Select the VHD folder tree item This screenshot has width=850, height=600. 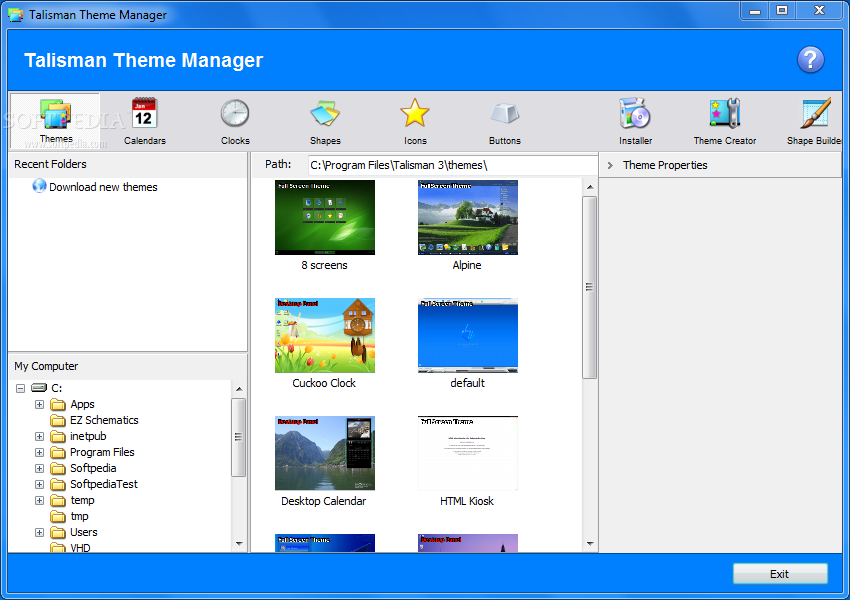point(80,547)
